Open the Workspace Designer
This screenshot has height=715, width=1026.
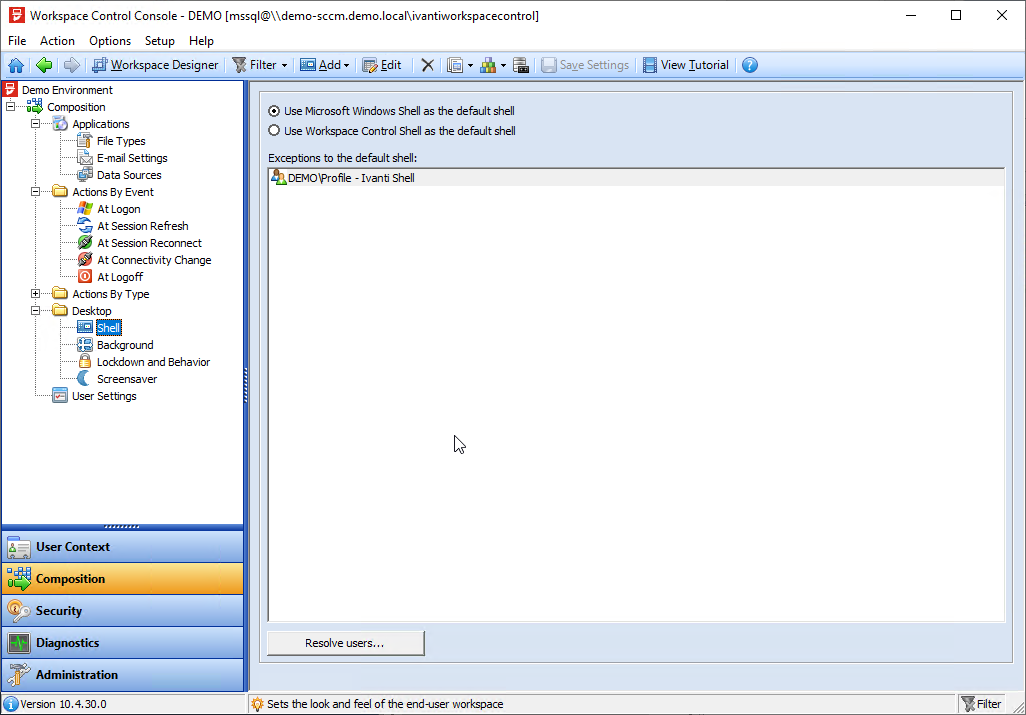pos(155,65)
